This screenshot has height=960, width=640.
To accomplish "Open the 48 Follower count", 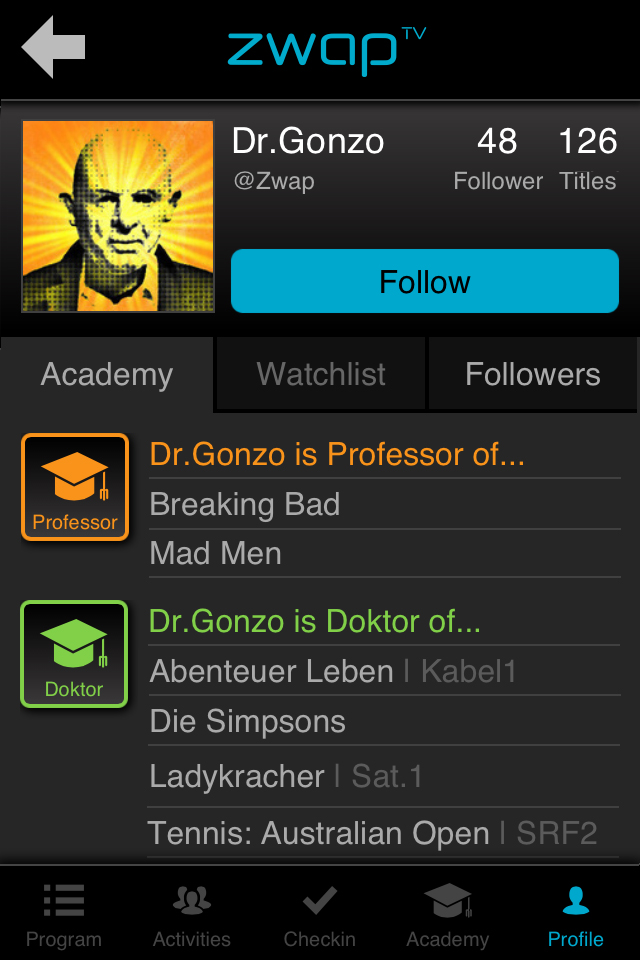I will click(498, 158).
